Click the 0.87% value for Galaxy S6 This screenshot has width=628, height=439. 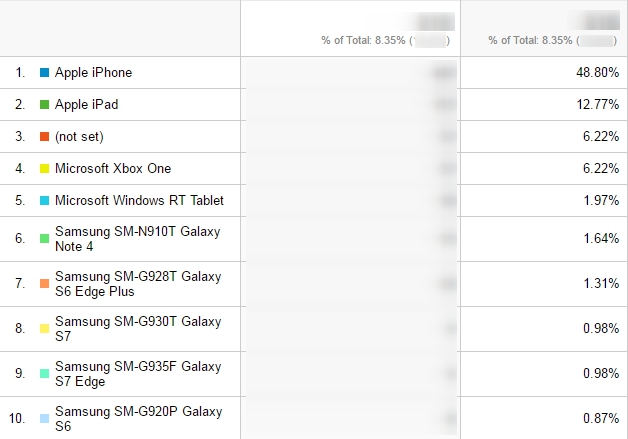point(601,419)
